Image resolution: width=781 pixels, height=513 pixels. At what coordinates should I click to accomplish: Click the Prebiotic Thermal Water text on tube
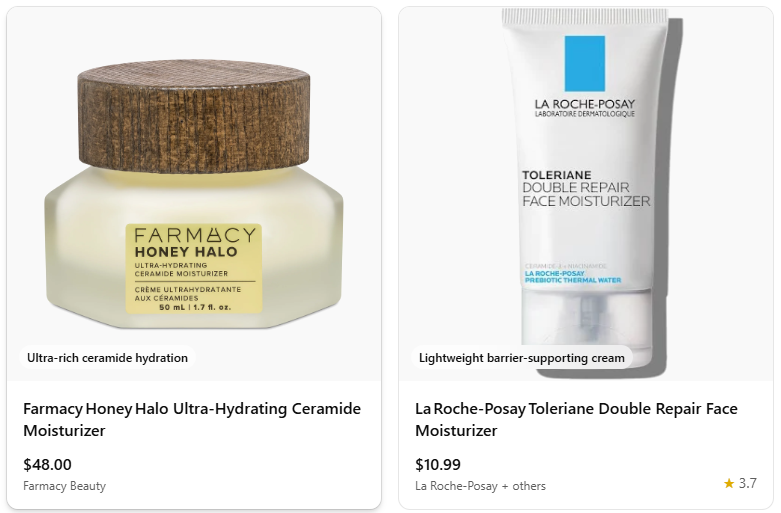[x=573, y=277]
